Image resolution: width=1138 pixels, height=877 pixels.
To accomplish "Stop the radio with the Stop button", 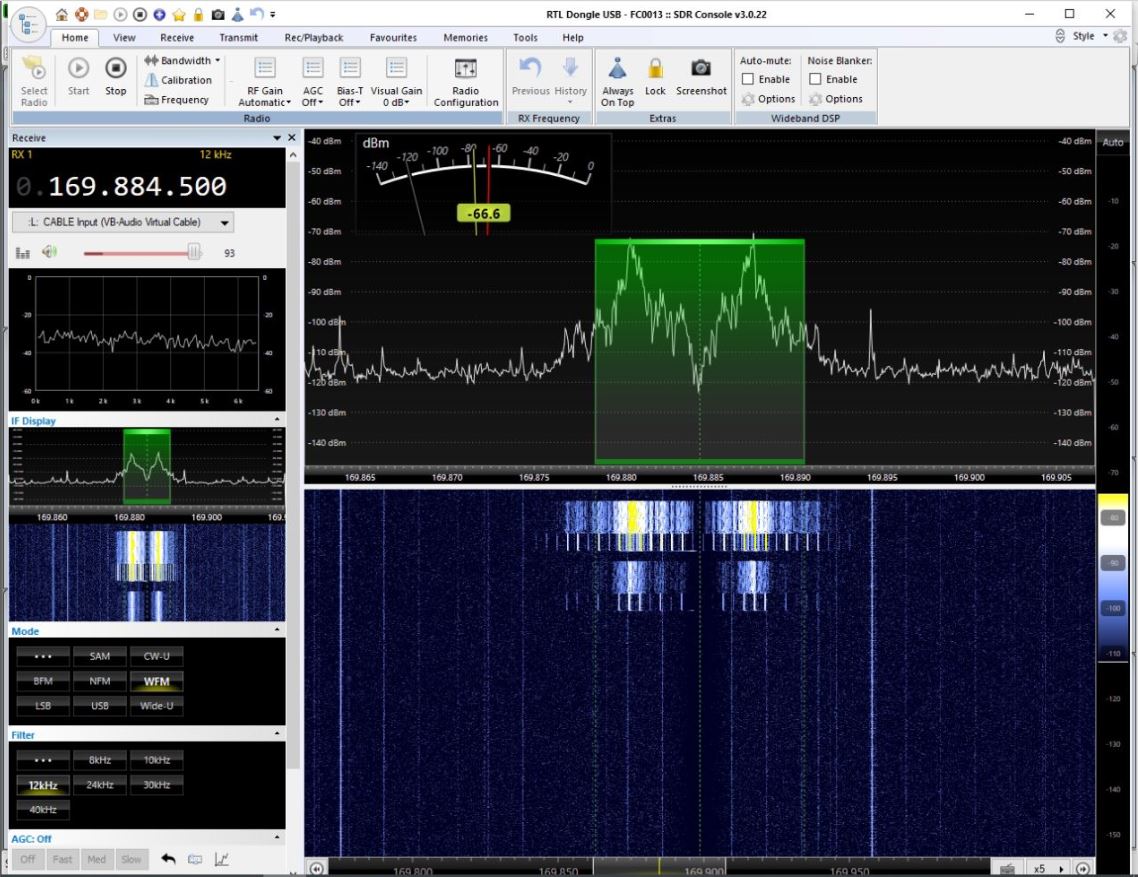I will pyautogui.click(x=115, y=77).
